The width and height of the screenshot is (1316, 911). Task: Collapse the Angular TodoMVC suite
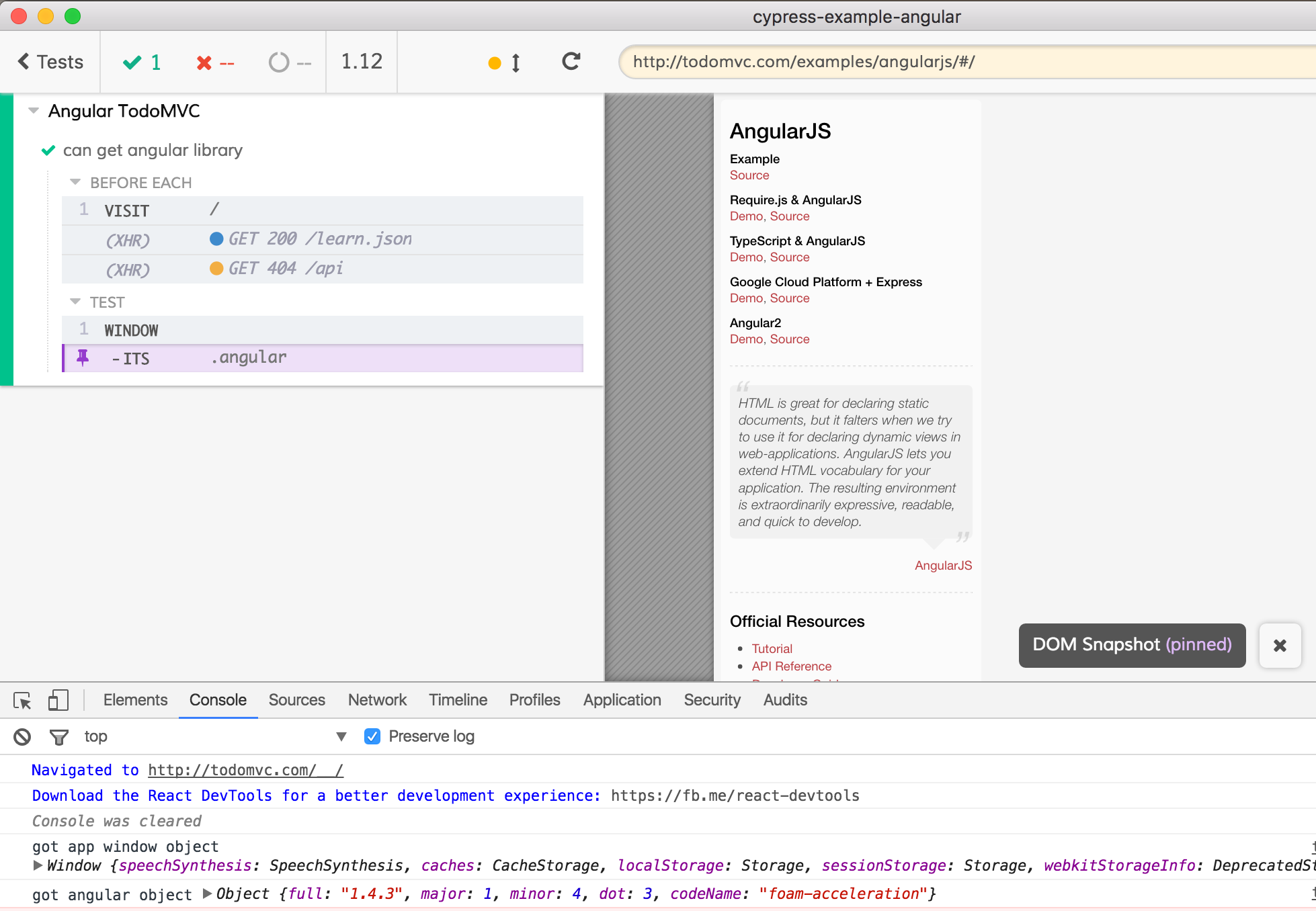tap(34, 111)
